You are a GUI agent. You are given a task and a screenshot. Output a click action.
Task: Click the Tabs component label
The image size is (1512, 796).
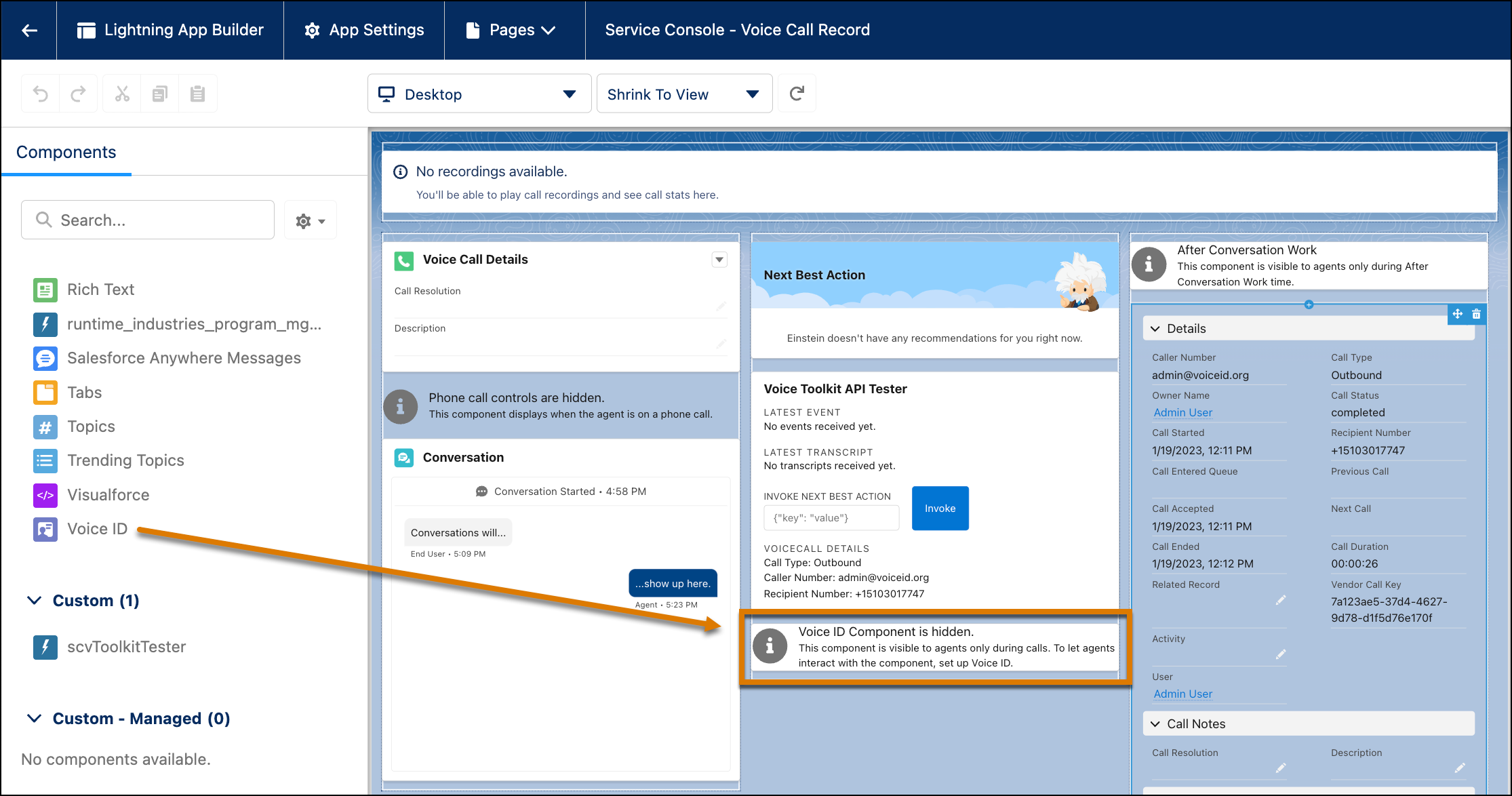[x=85, y=393]
